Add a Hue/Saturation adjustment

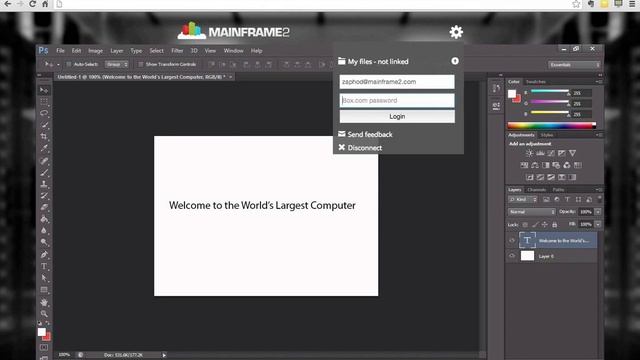click(524, 165)
